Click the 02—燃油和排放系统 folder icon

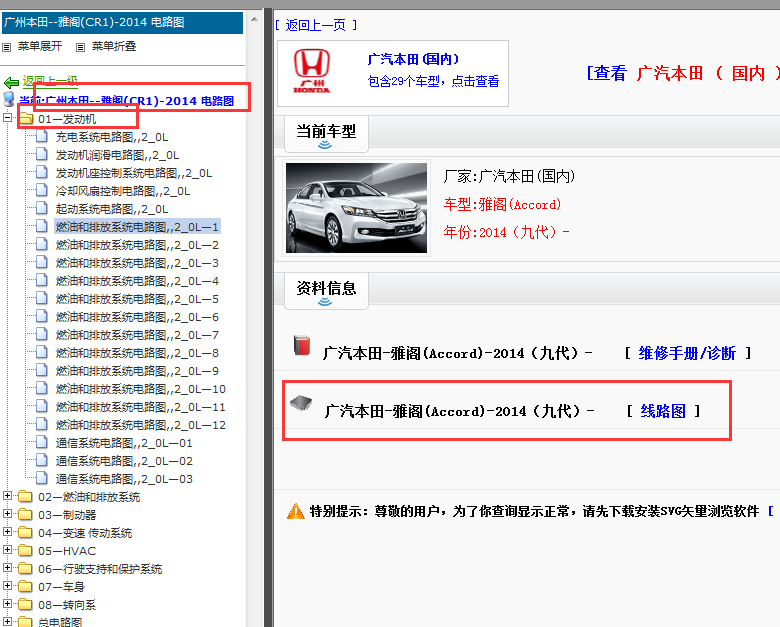[x=25, y=497]
